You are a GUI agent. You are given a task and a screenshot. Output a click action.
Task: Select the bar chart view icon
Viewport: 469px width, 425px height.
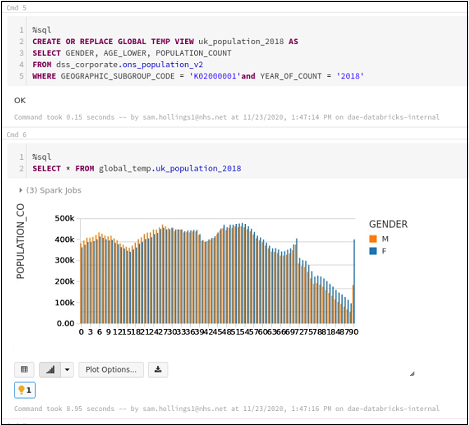point(50,370)
